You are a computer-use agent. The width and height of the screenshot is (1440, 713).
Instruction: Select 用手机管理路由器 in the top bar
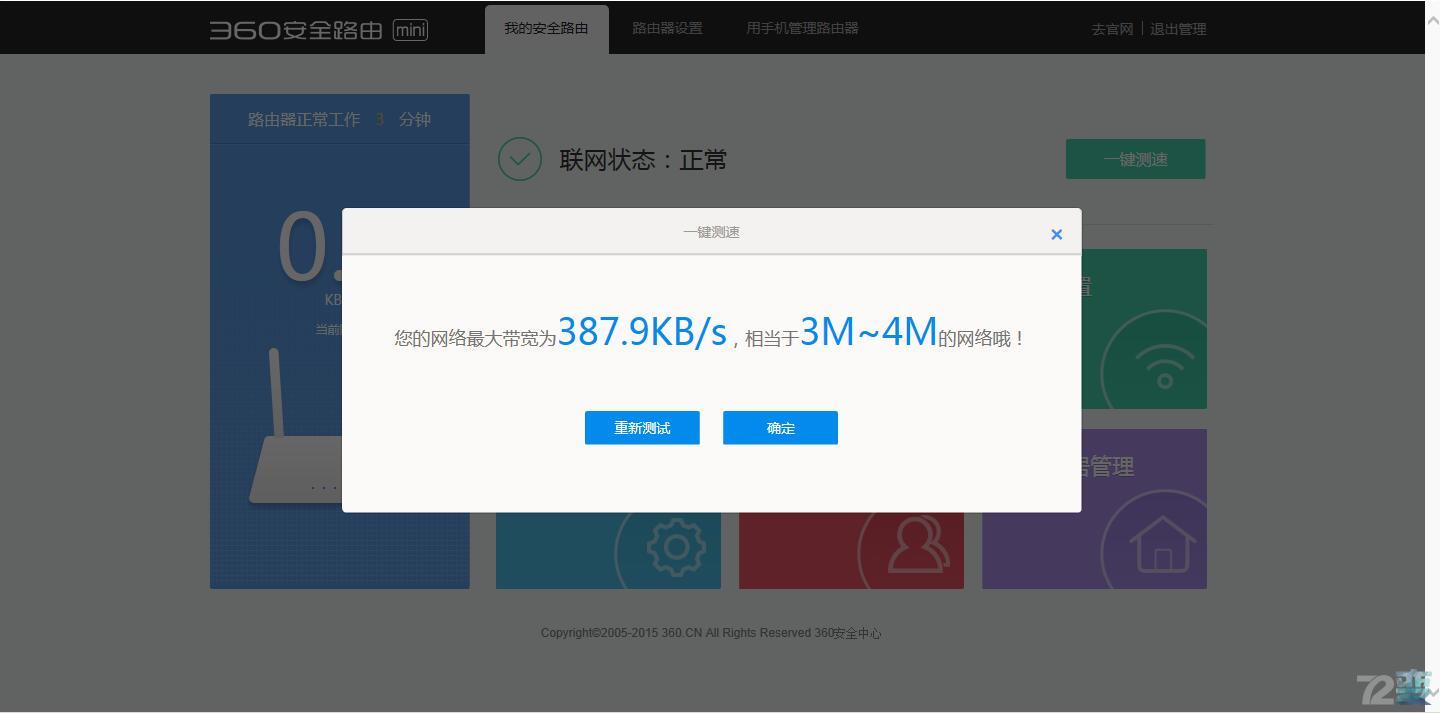(x=800, y=28)
